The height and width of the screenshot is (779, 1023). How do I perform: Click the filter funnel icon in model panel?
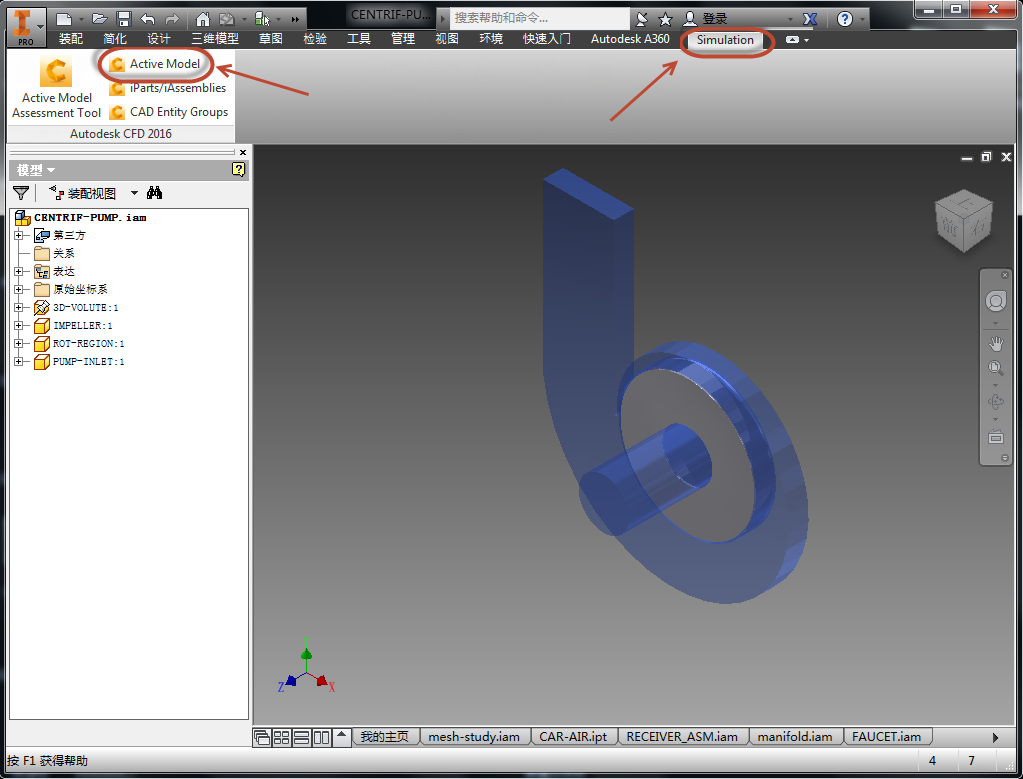click(x=20, y=192)
